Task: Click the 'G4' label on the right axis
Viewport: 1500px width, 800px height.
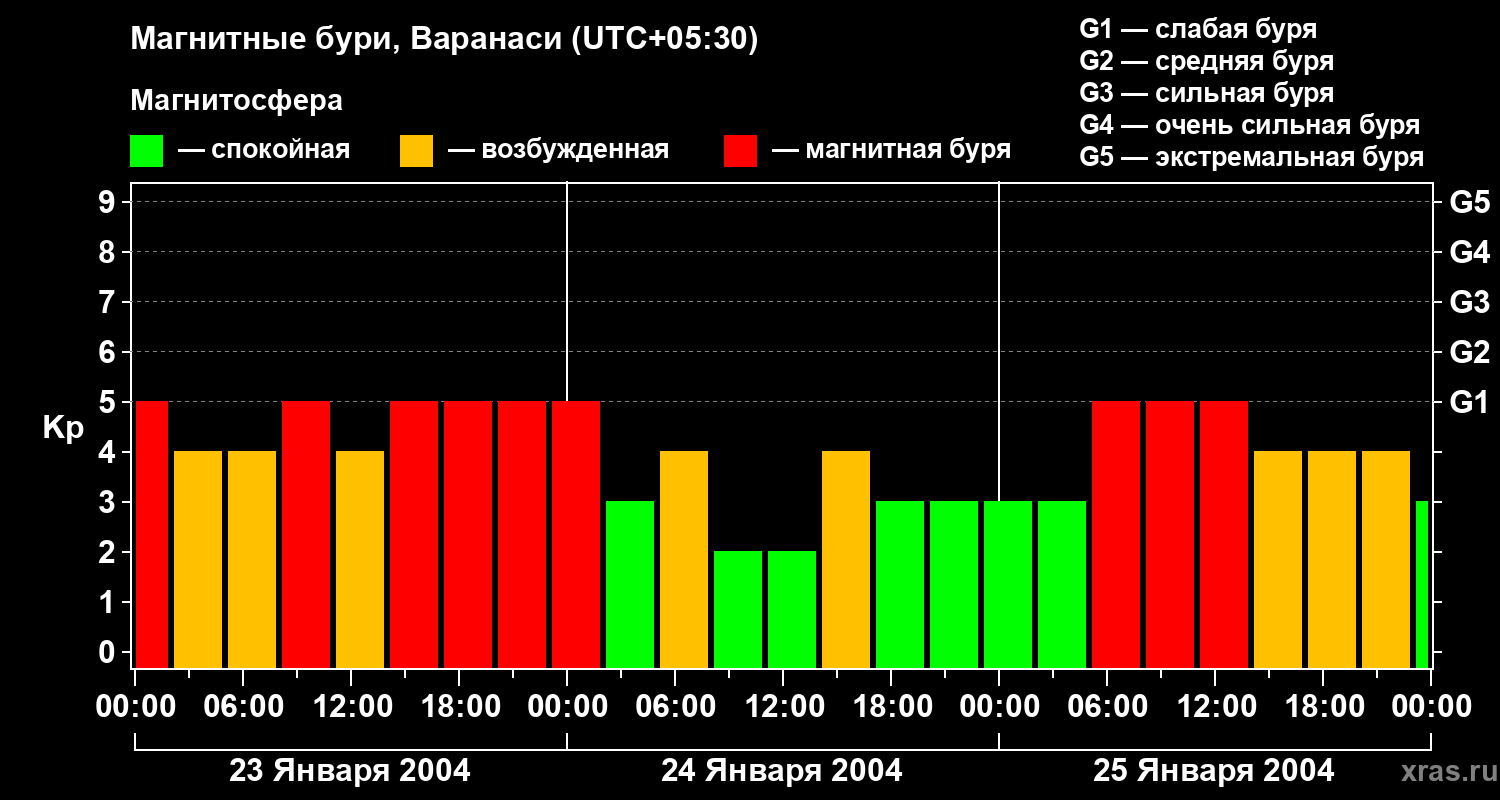Action: click(1469, 253)
